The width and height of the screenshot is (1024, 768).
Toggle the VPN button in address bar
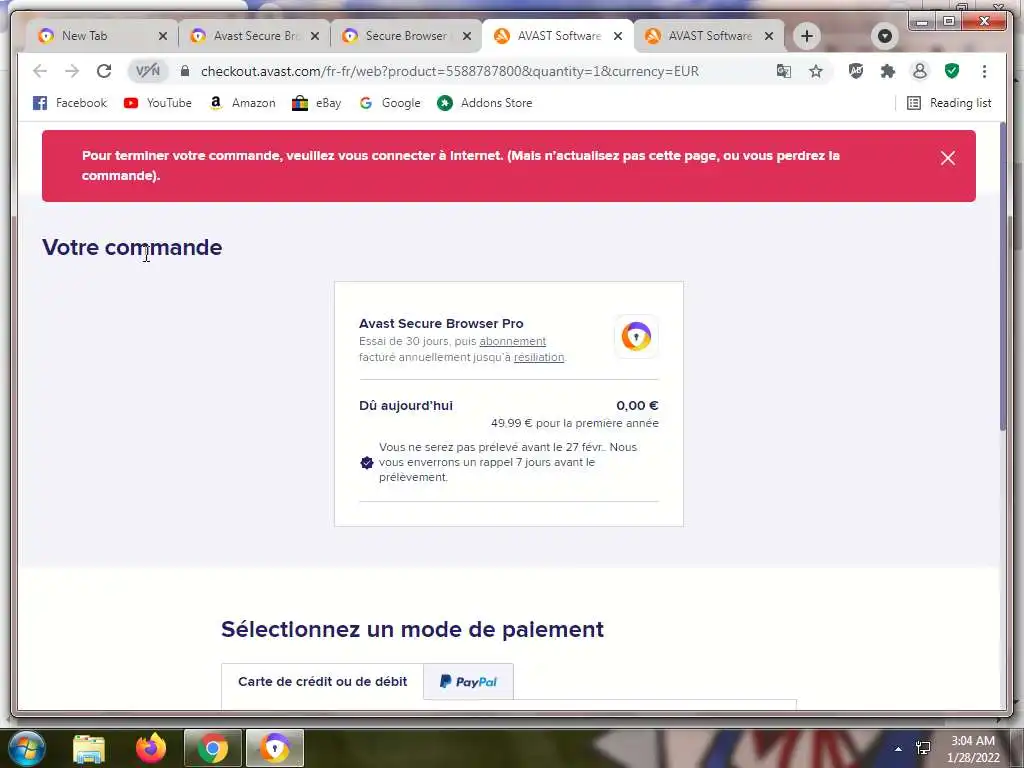[x=148, y=71]
